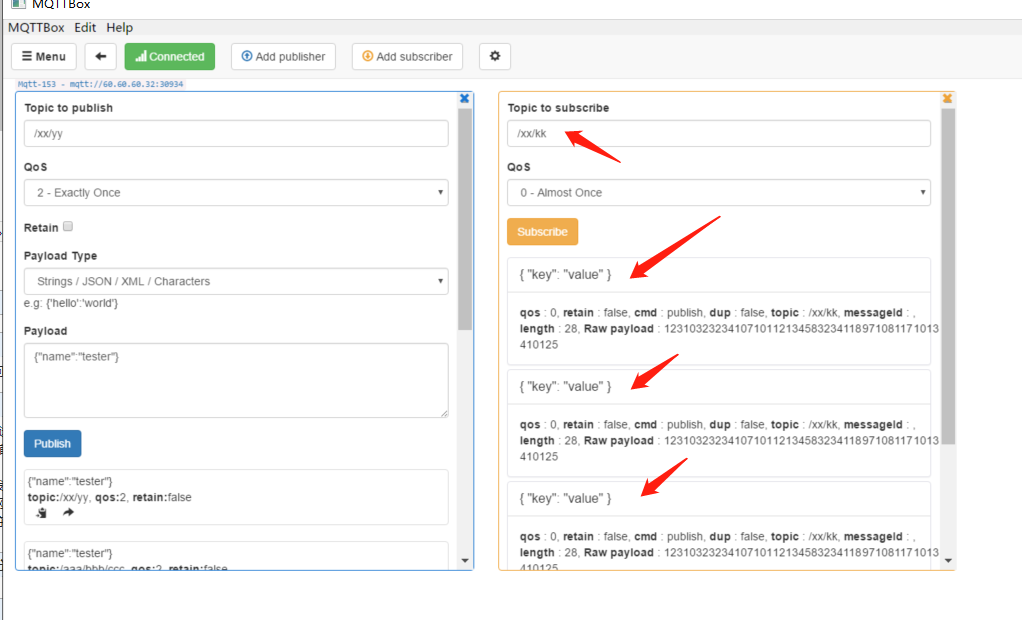Click subscriber panel scroll down arrow

click(x=948, y=561)
